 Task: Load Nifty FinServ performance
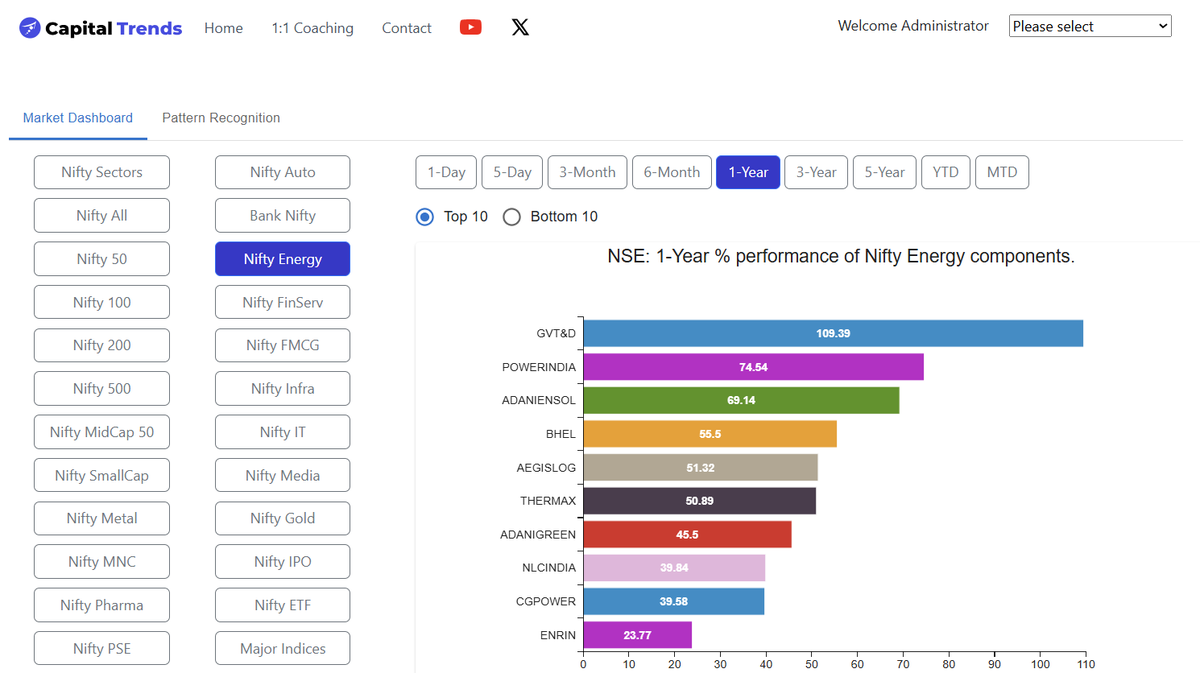pos(283,302)
